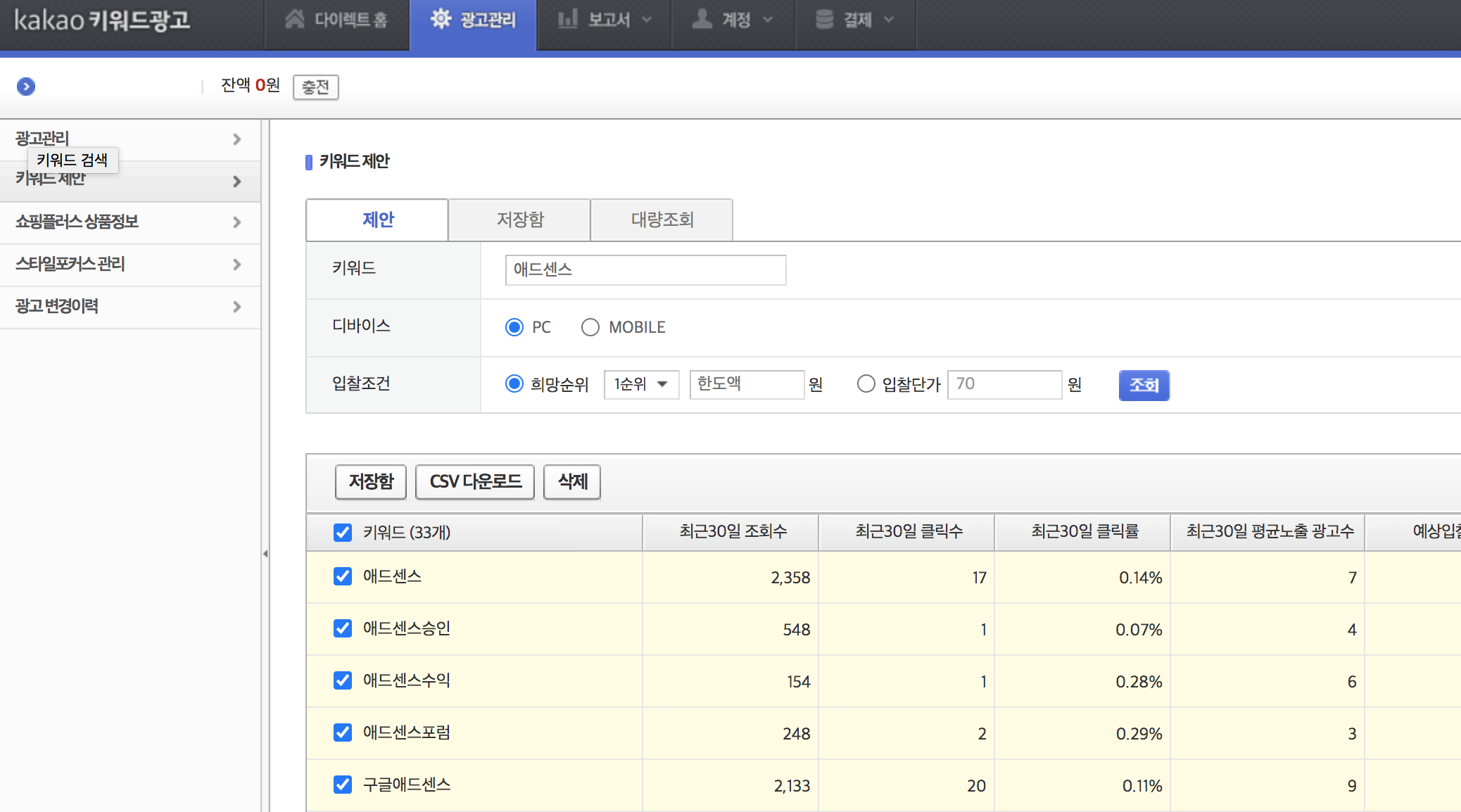Click the 광고관리 gear icon
Screen dimensions: 1461x812
[x=441, y=19]
